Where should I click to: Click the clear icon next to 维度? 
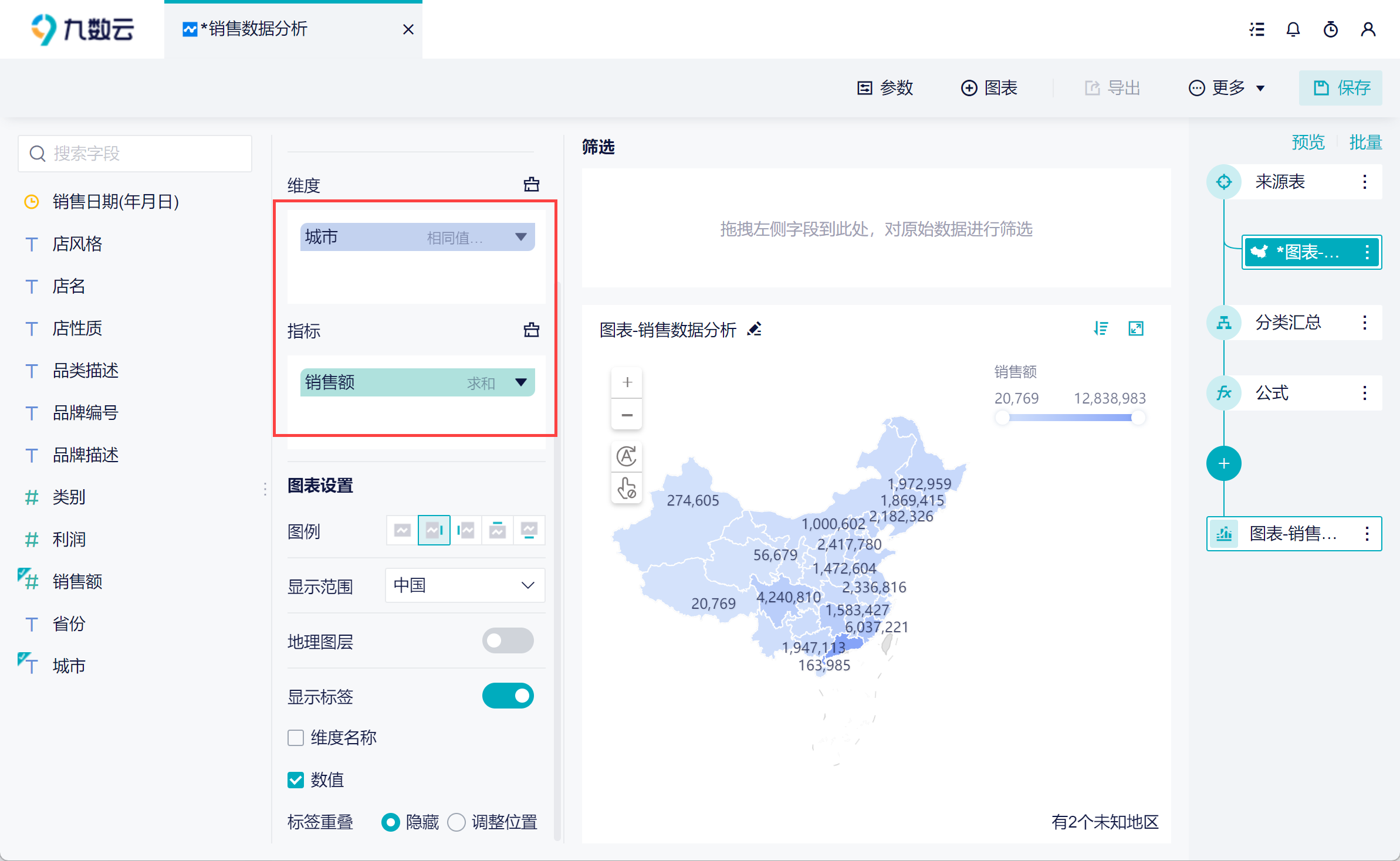(531, 185)
